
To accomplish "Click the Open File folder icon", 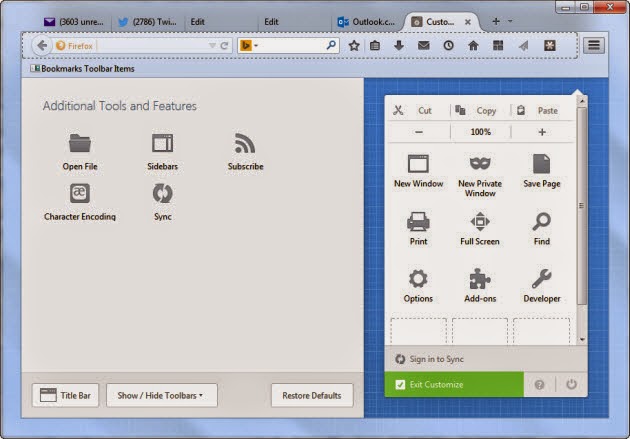I will coord(80,143).
